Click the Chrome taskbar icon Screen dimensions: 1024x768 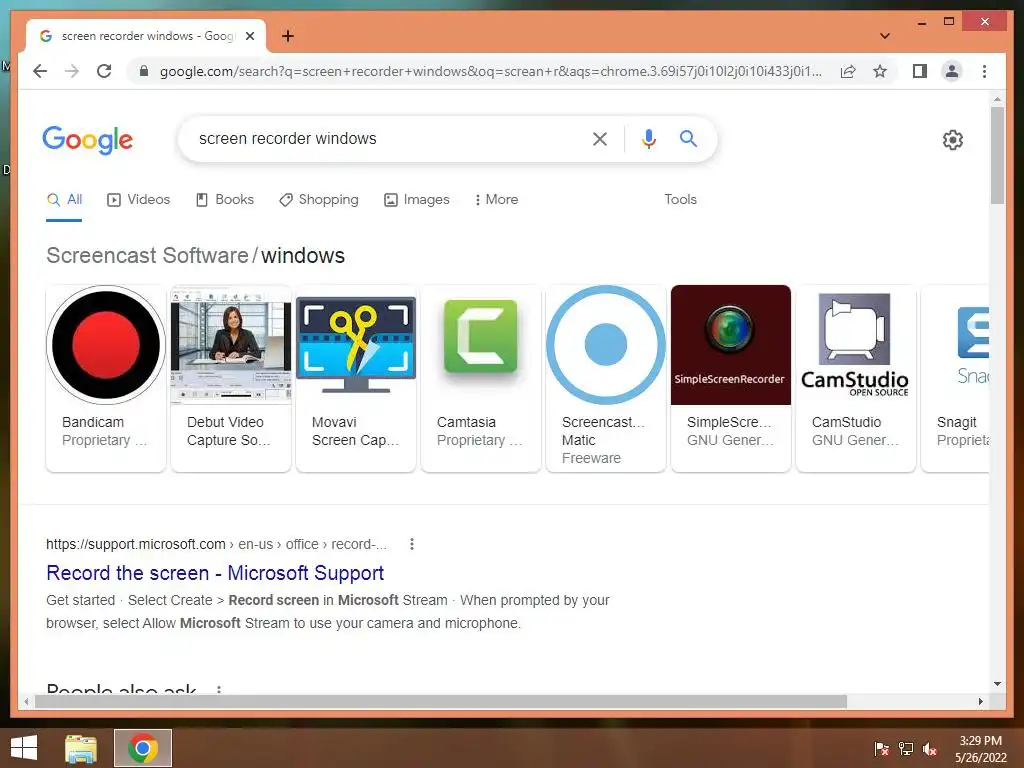[x=143, y=748]
